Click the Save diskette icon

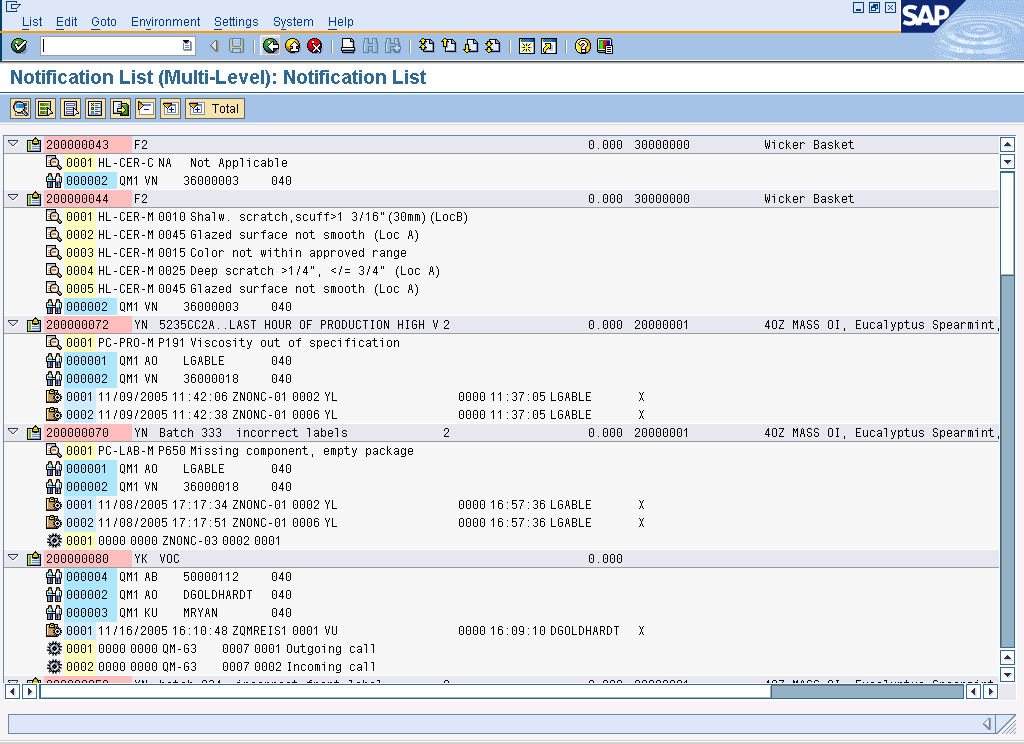click(x=236, y=46)
